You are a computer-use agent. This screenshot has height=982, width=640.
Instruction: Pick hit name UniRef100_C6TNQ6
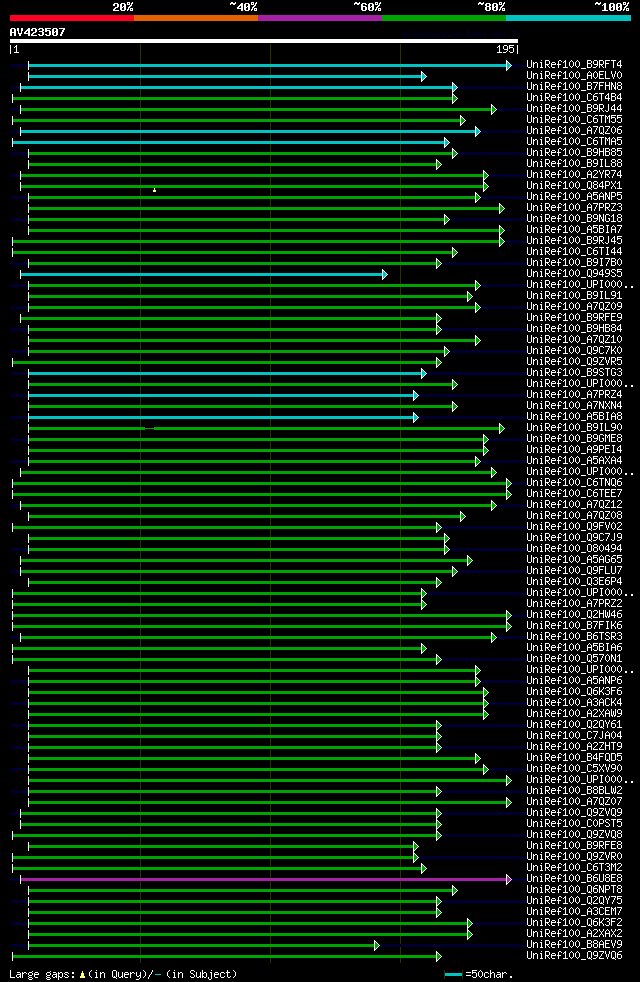click(x=574, y=483)
